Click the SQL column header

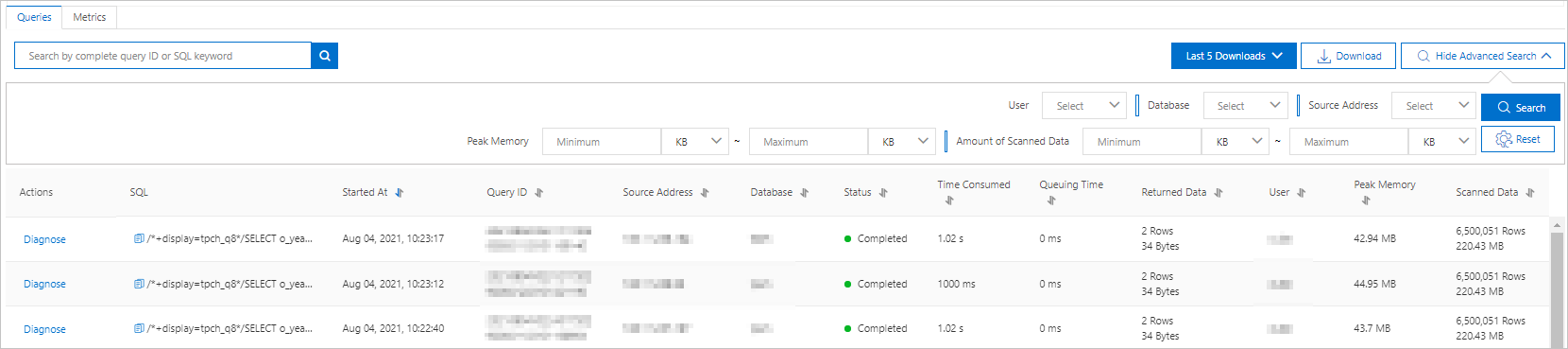139,192
